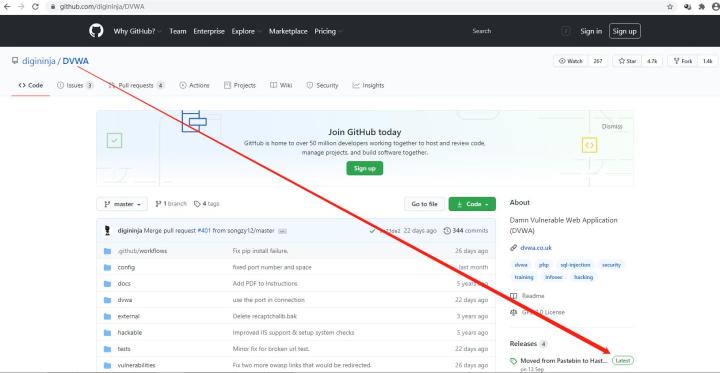
Task: Click the folder icon beside config
Action: pyautogui.click(x=107, y=267)
